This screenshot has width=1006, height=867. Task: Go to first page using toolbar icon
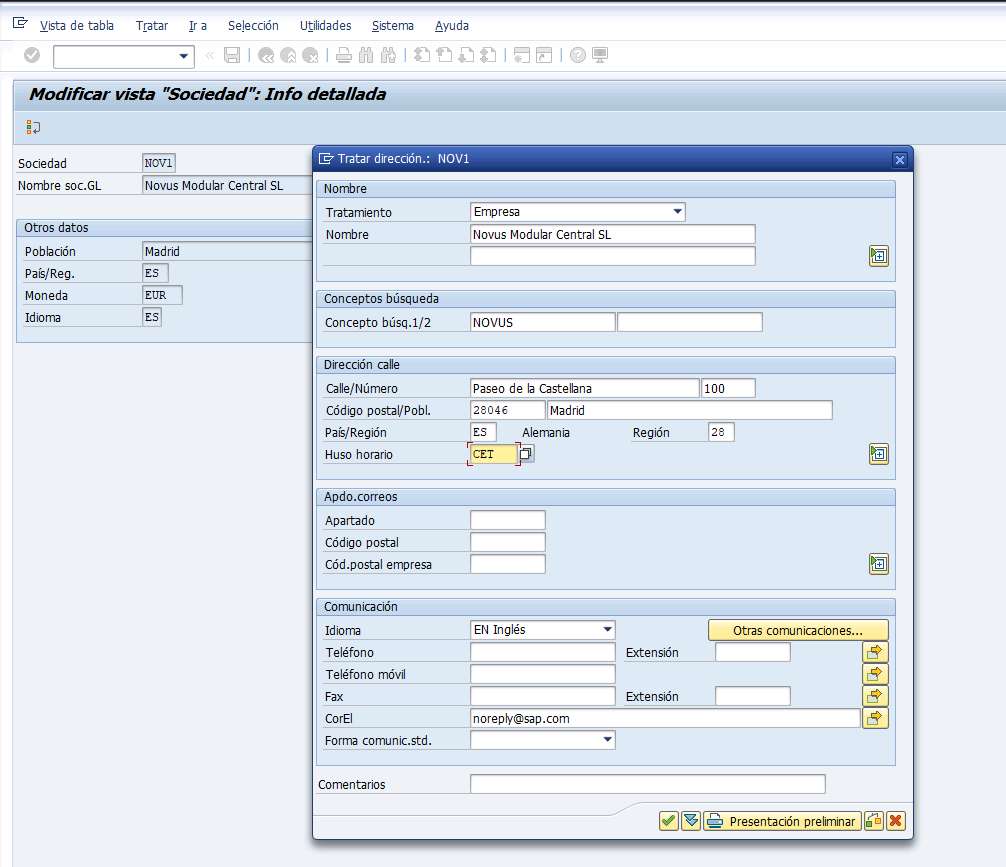click(422, 55)
